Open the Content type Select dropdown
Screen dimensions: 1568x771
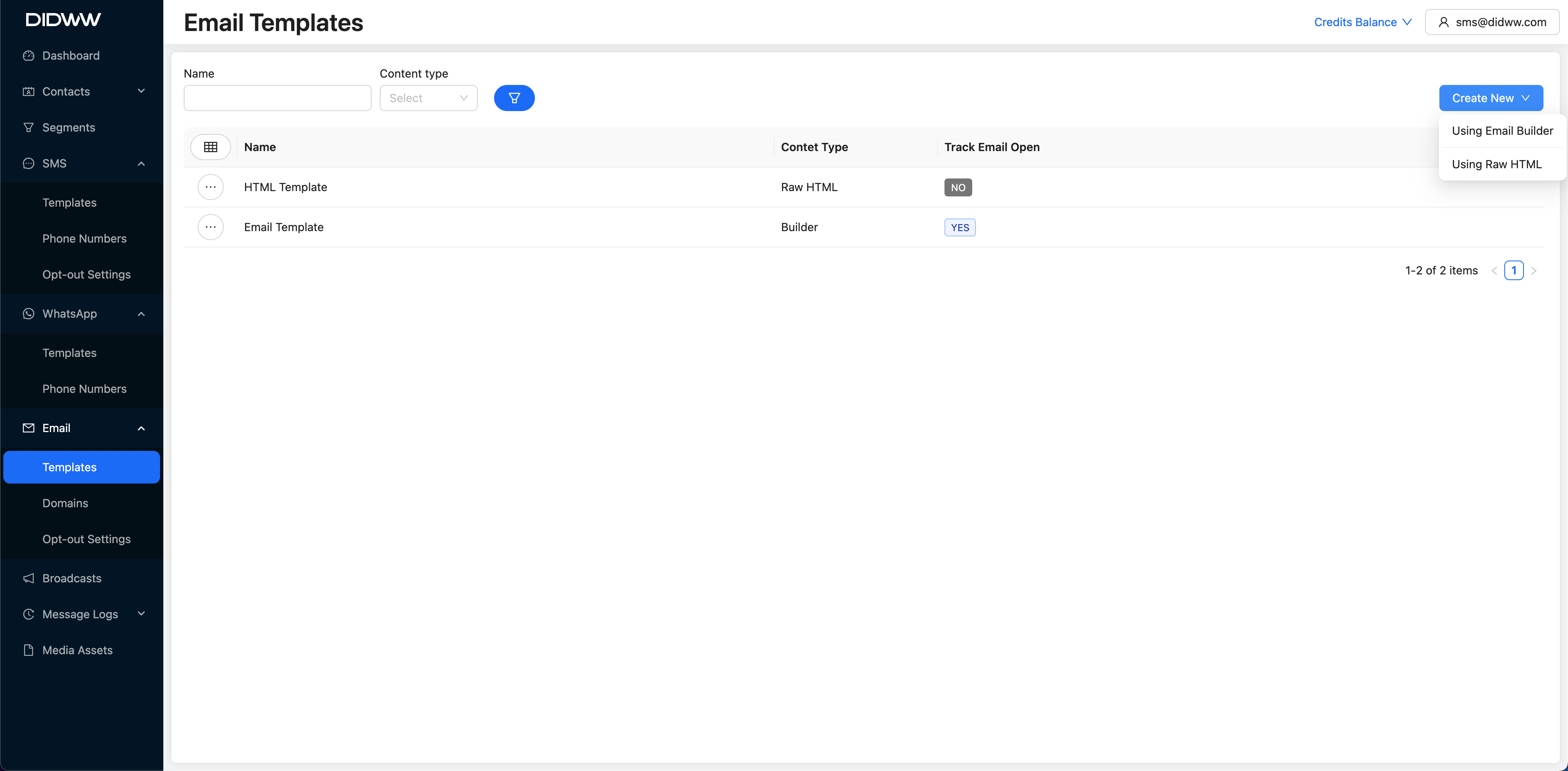coord(428,98)
